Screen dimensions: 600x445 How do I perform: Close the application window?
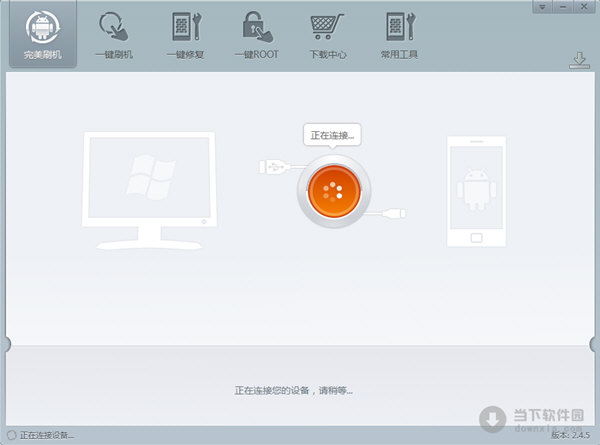click(584, 7)
